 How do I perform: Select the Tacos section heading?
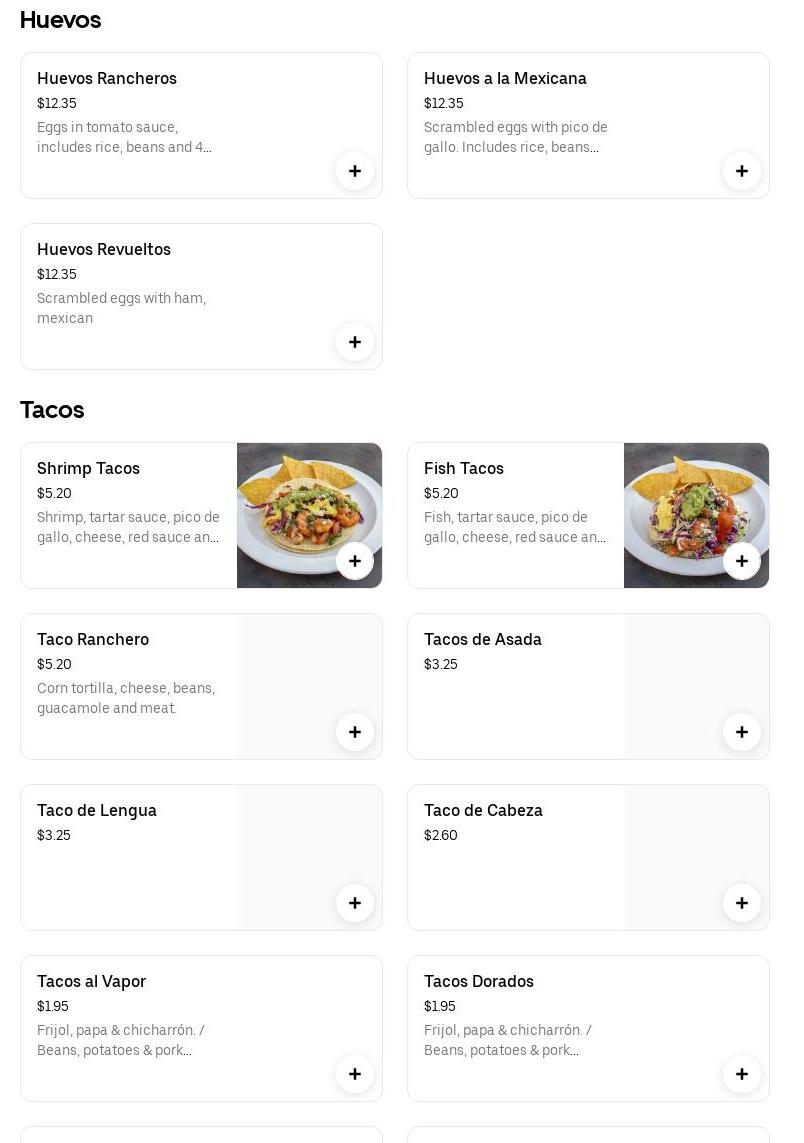coord(52,410)
